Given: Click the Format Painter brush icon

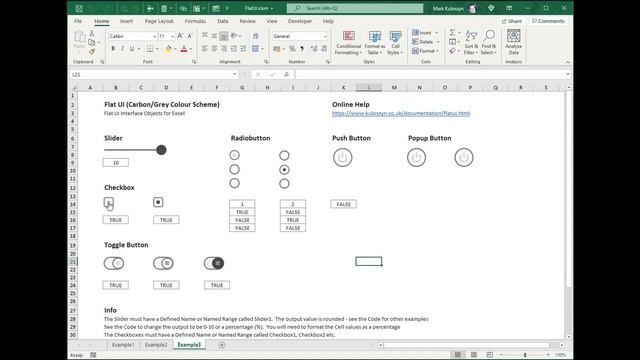Looking at the screenshot, I should point(92,51).
